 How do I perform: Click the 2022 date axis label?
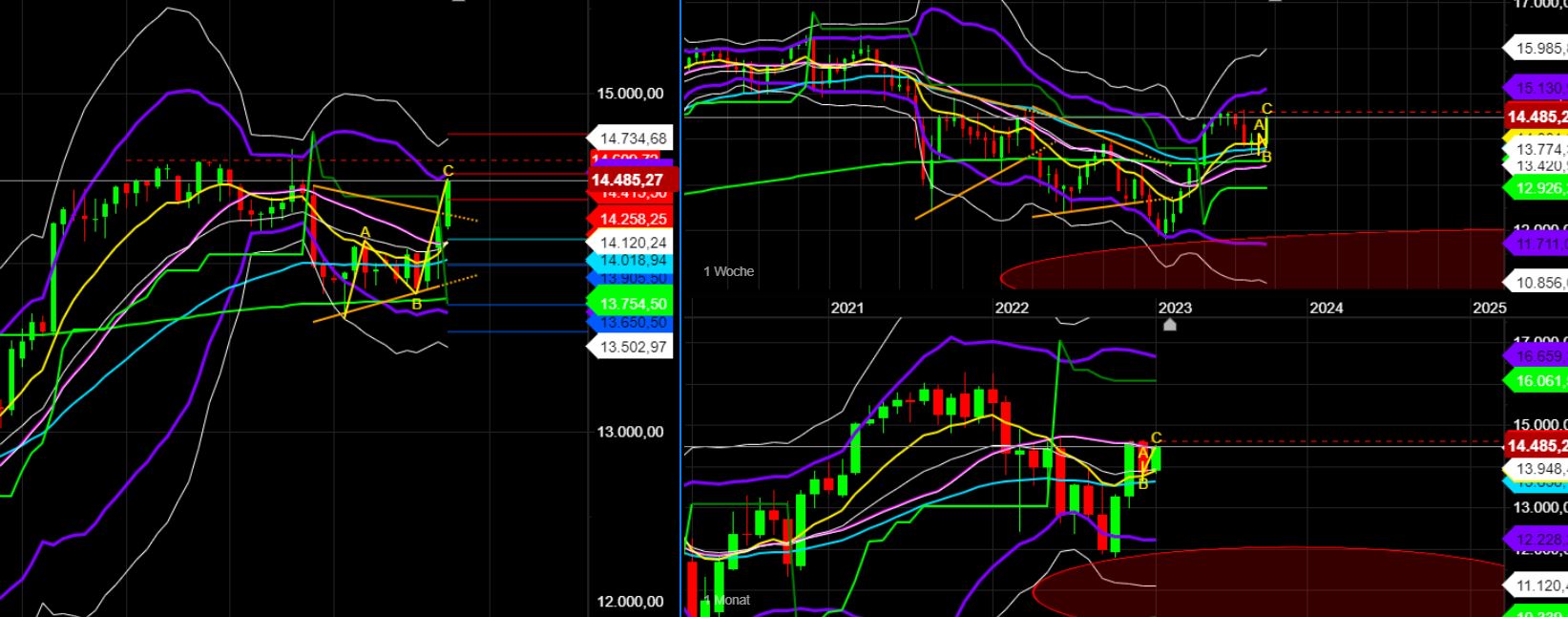pyautogui.click(x=1012, y=308)
